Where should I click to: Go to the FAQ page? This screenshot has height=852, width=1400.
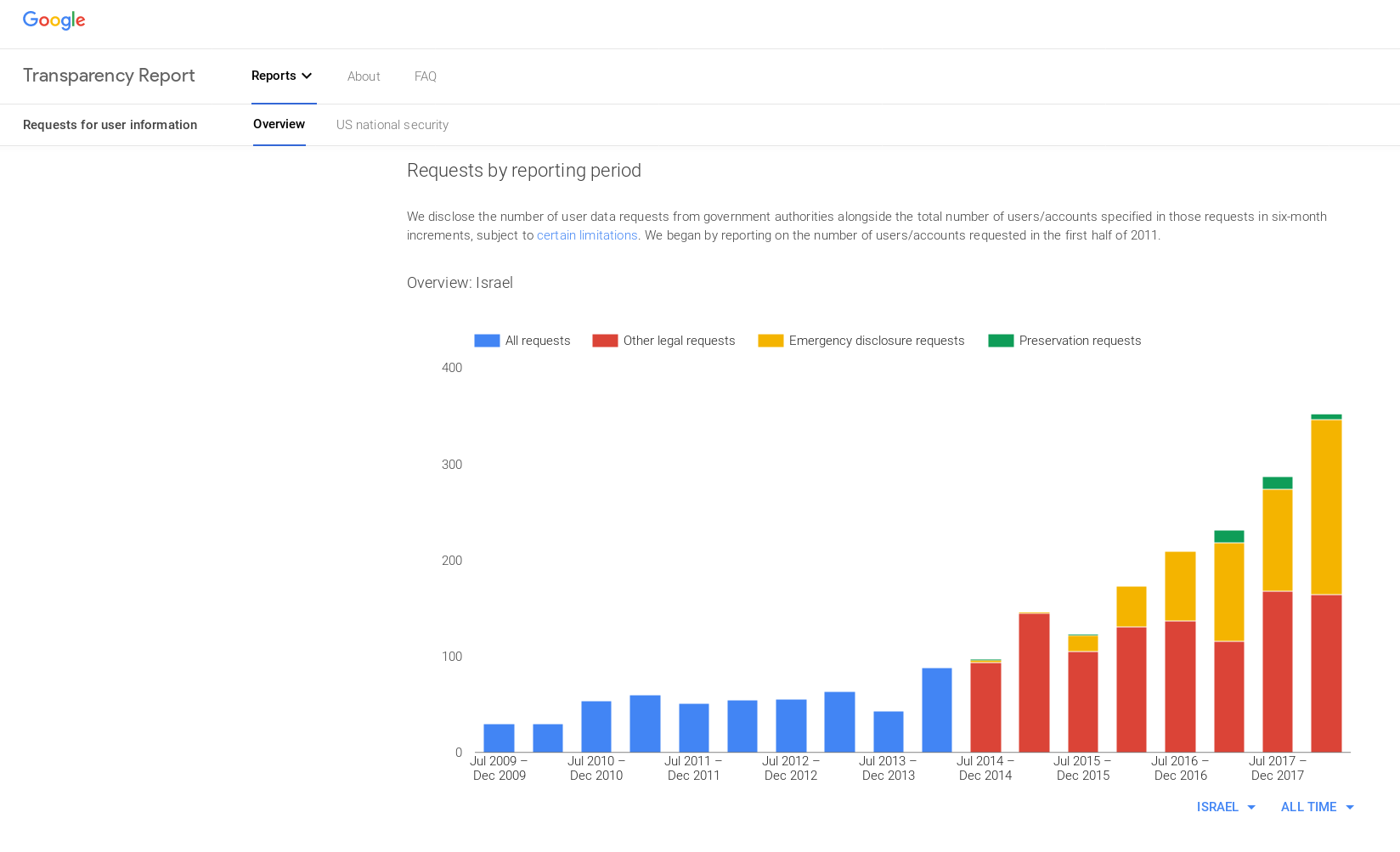[x=426, y=76]
